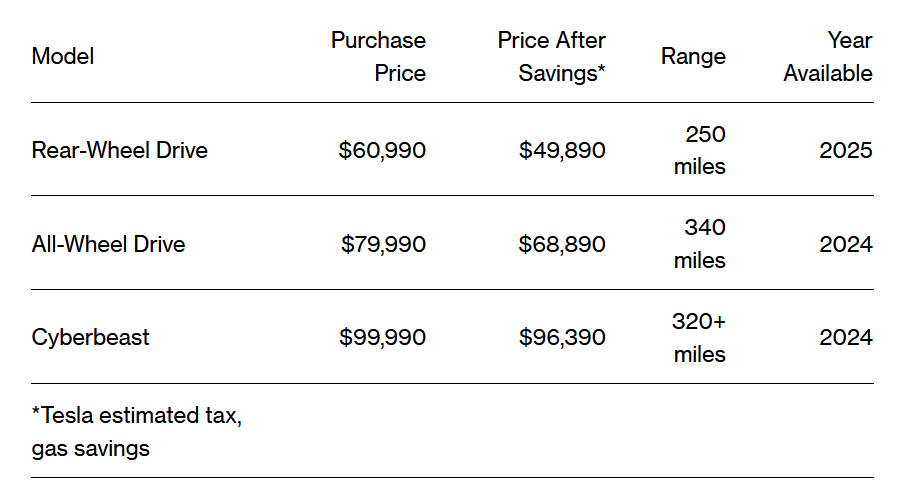The image size is (909, 498).
Task: Select the All-Wheel Drive model name
Action: click(108, 244)
